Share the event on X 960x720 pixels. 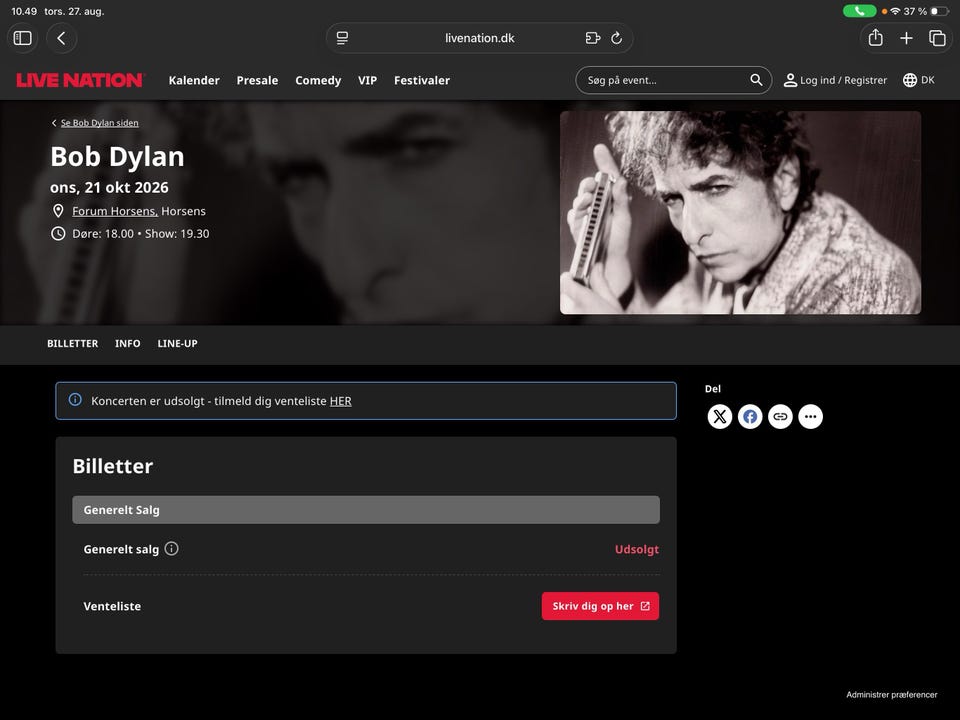coord(719,417)
